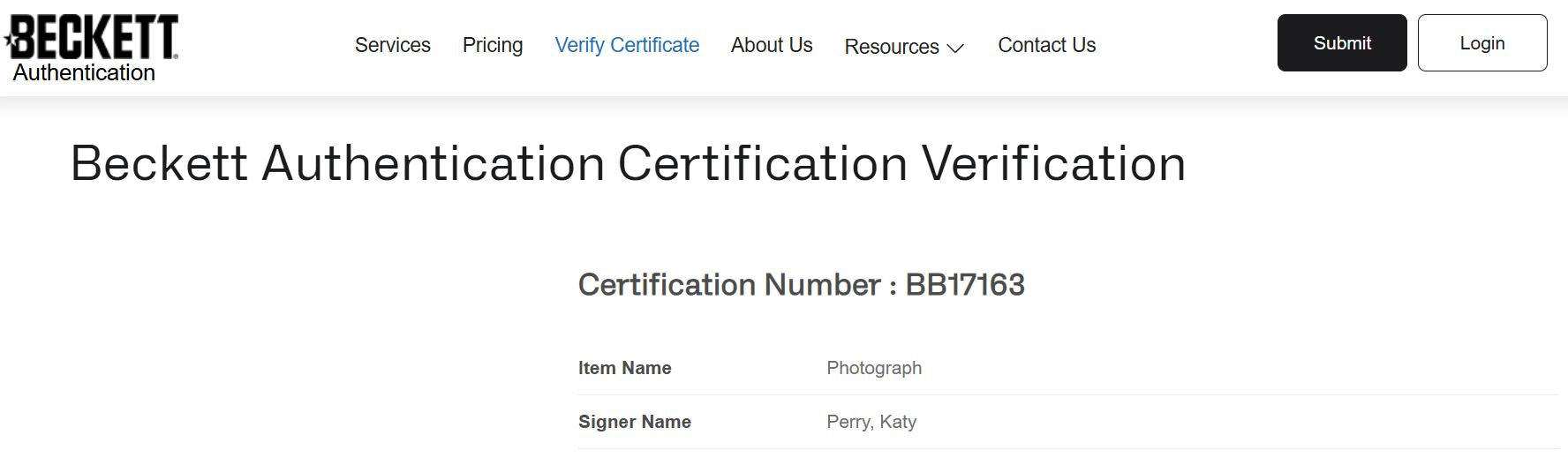This screenshot has height=465, width=1568.
Task: Navigate to Contact Us
Action: click(1046, 45)
